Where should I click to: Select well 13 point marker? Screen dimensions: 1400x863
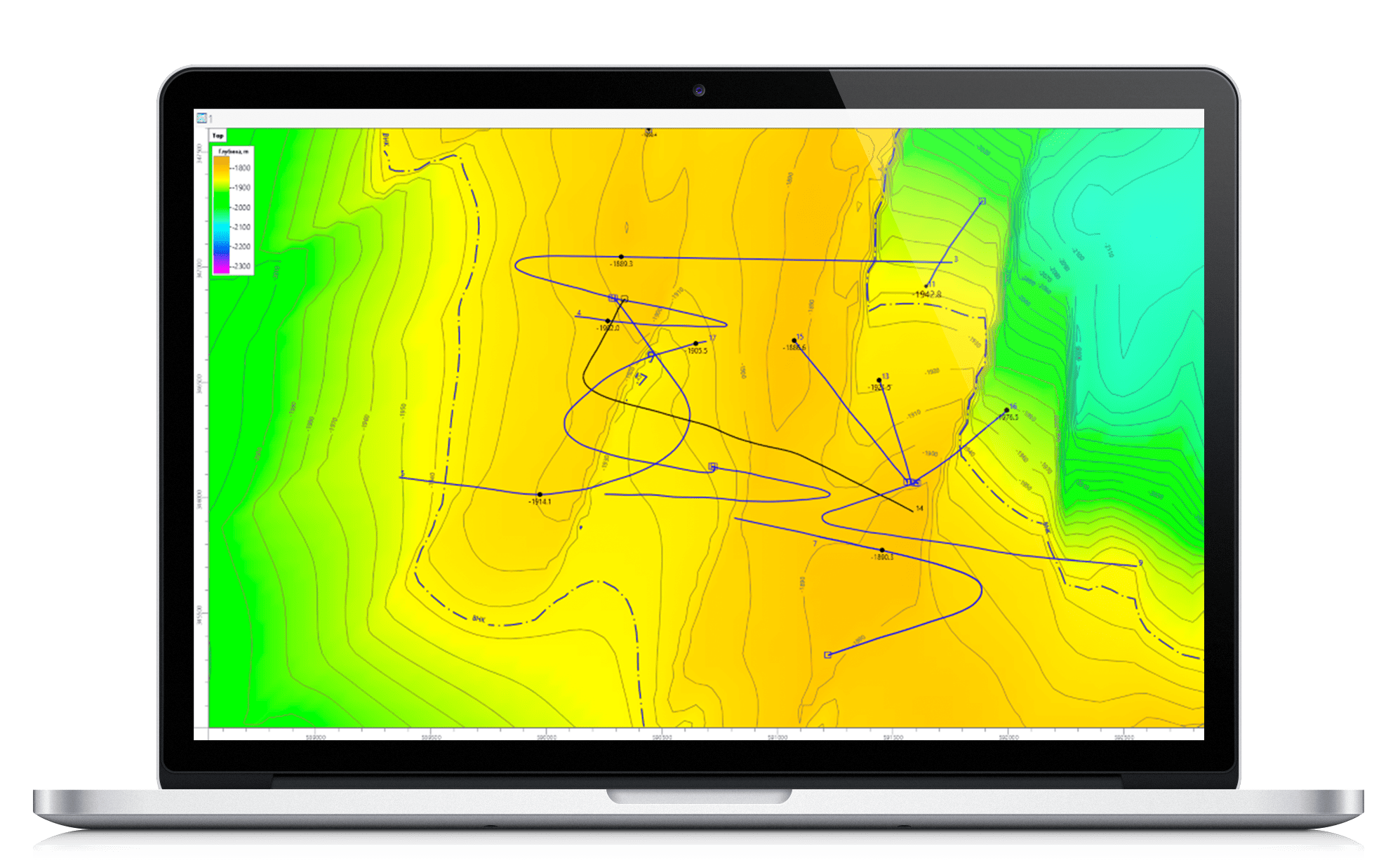pyautogui.click(x=879, y=380)
